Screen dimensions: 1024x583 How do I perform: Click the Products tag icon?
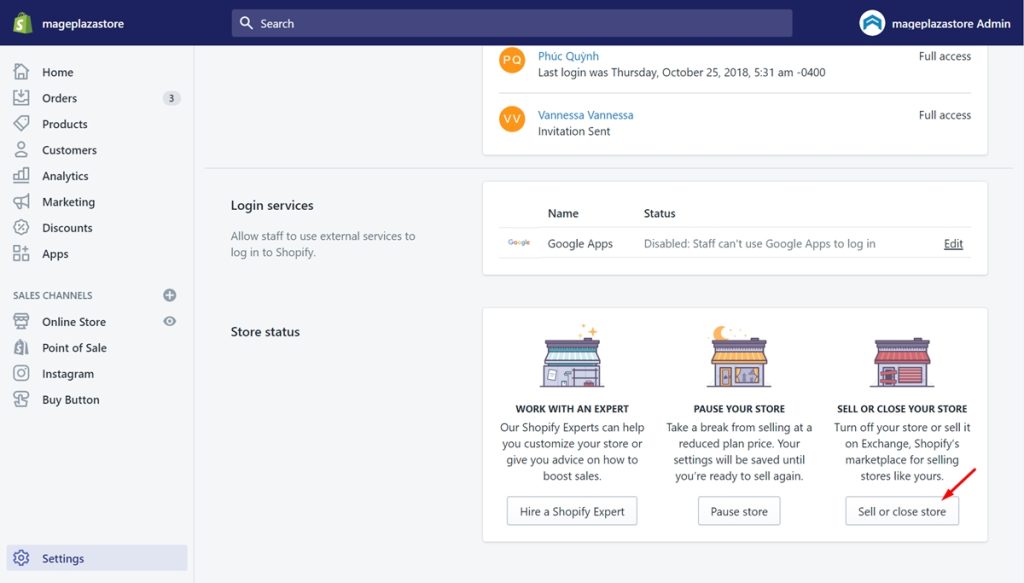point(21,124)
